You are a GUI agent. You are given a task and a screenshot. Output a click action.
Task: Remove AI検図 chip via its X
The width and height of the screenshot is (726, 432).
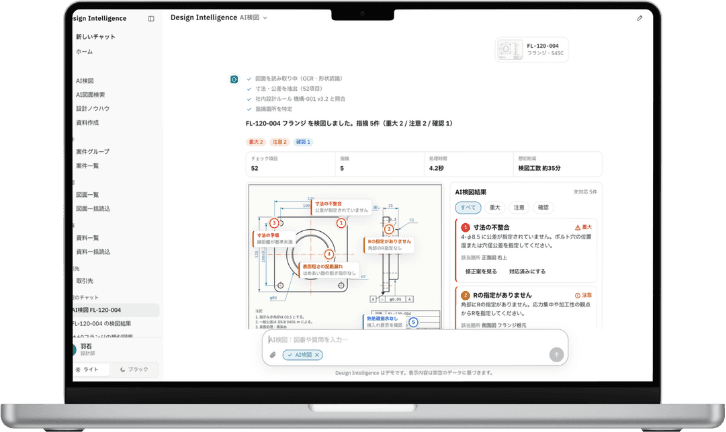317,355
